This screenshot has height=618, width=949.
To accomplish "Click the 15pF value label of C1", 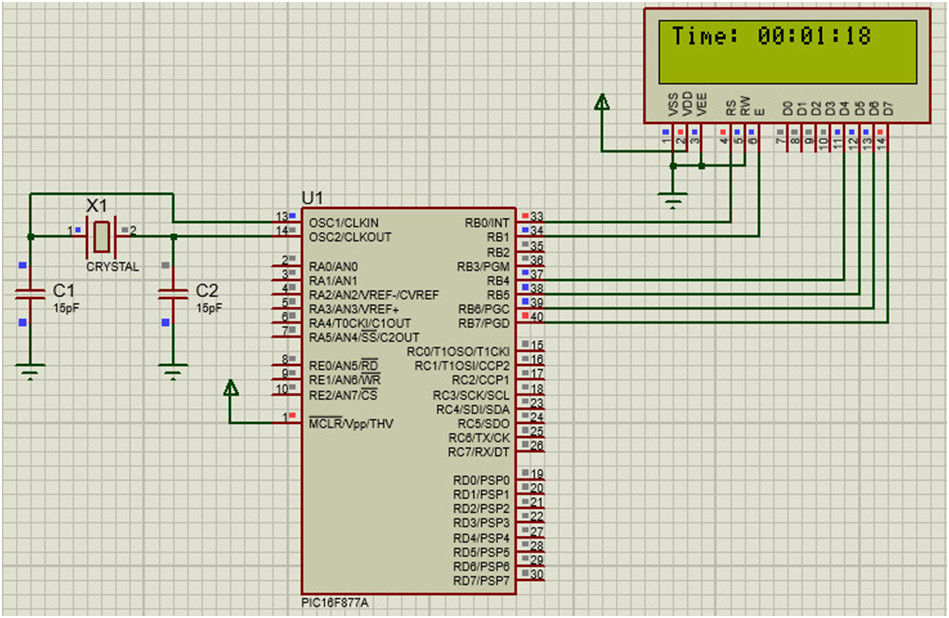I will click(66, 309).
